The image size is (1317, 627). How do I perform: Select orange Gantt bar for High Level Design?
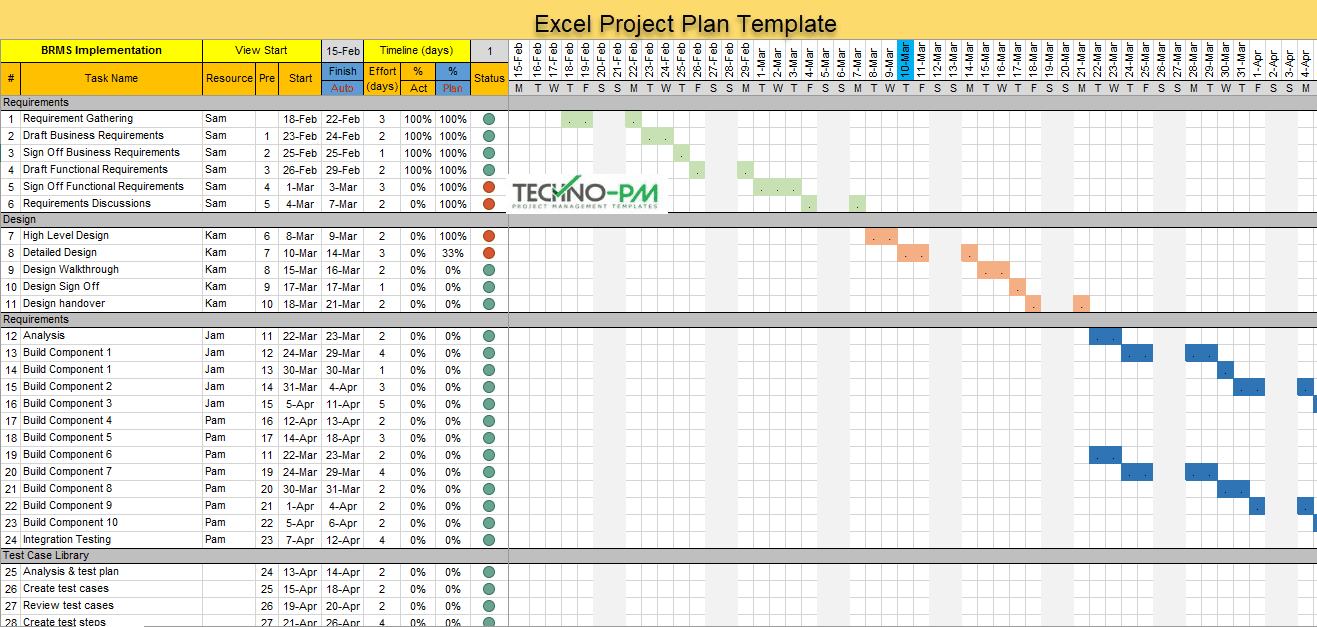(x=881, y=236)
